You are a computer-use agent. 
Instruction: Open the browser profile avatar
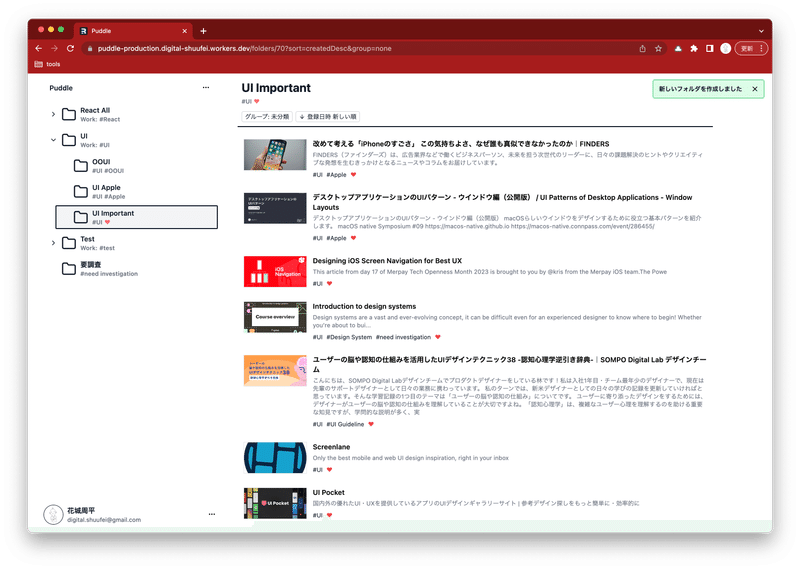(x=726, y=48)
